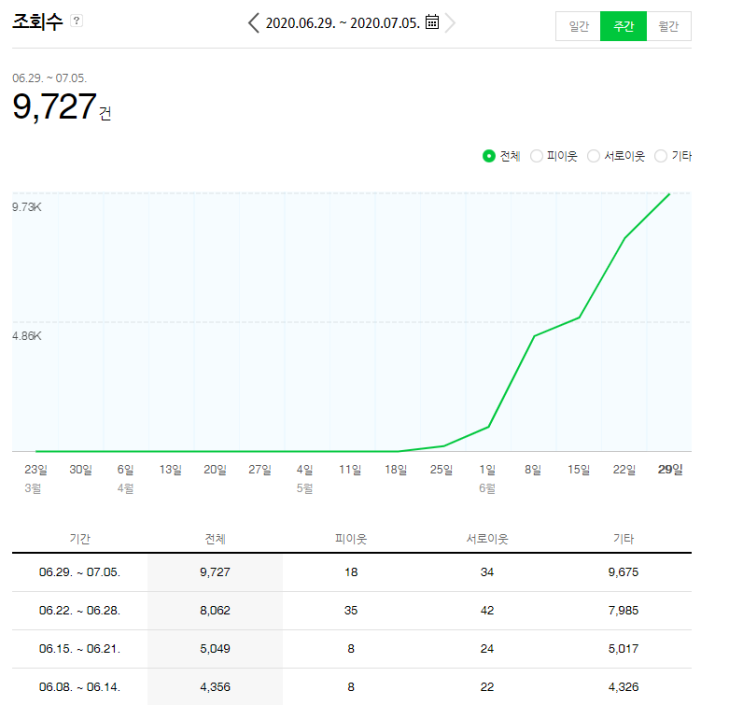Click the 5,049 total cell

pos(215,649)
